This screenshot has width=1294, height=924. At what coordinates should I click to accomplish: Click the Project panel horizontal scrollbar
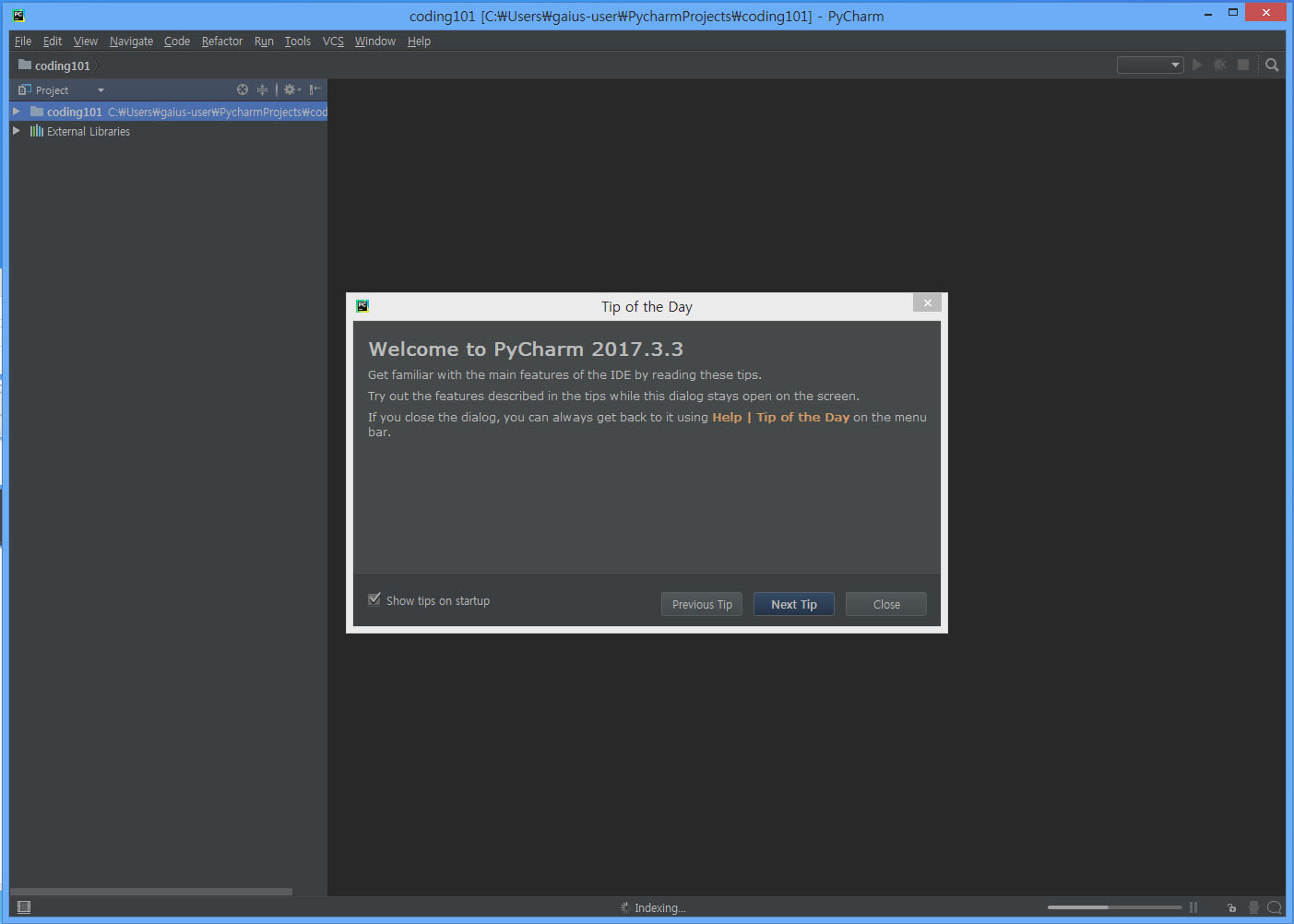click(151, 892)
